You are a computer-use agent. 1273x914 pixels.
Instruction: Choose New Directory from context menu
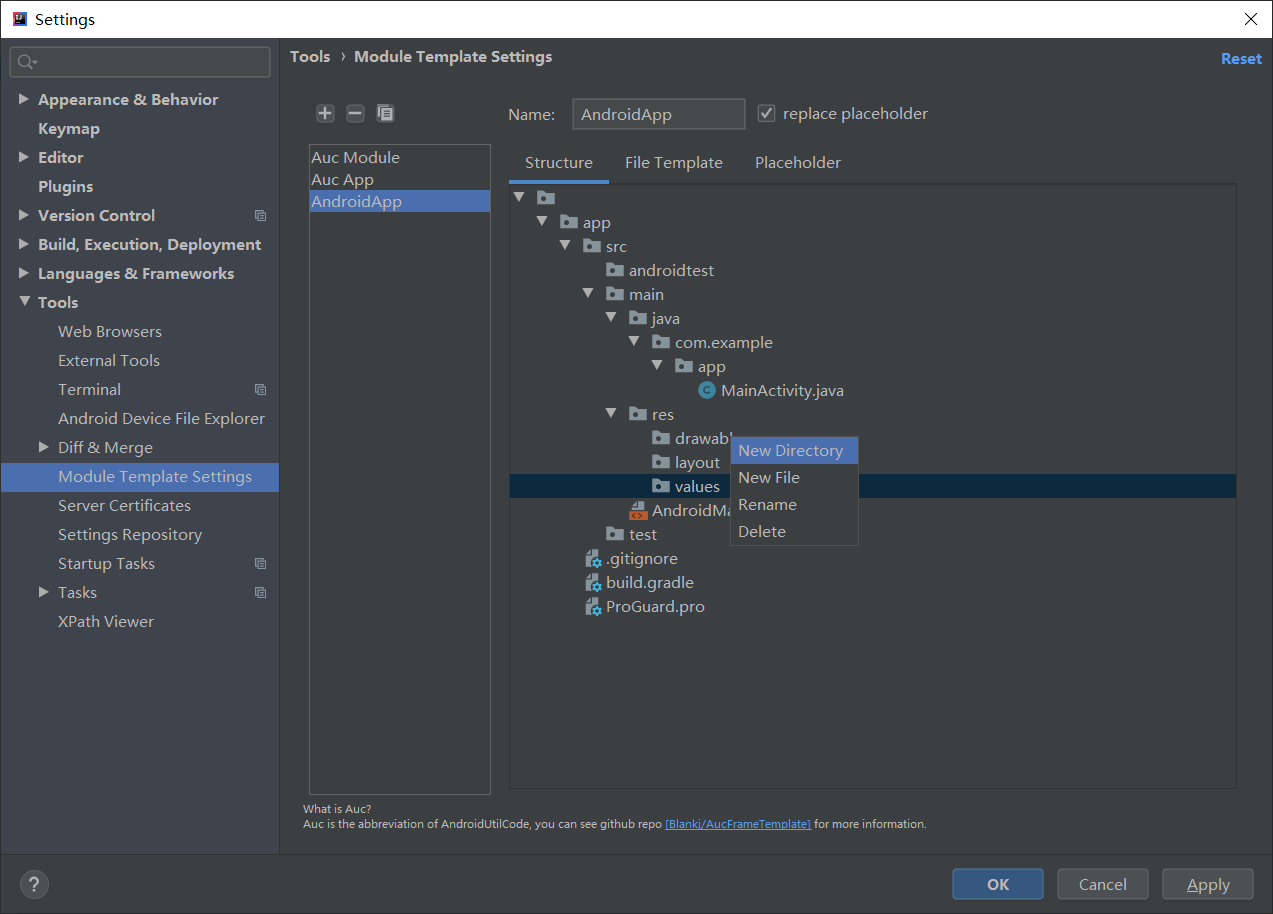click(x=791, y=451)
